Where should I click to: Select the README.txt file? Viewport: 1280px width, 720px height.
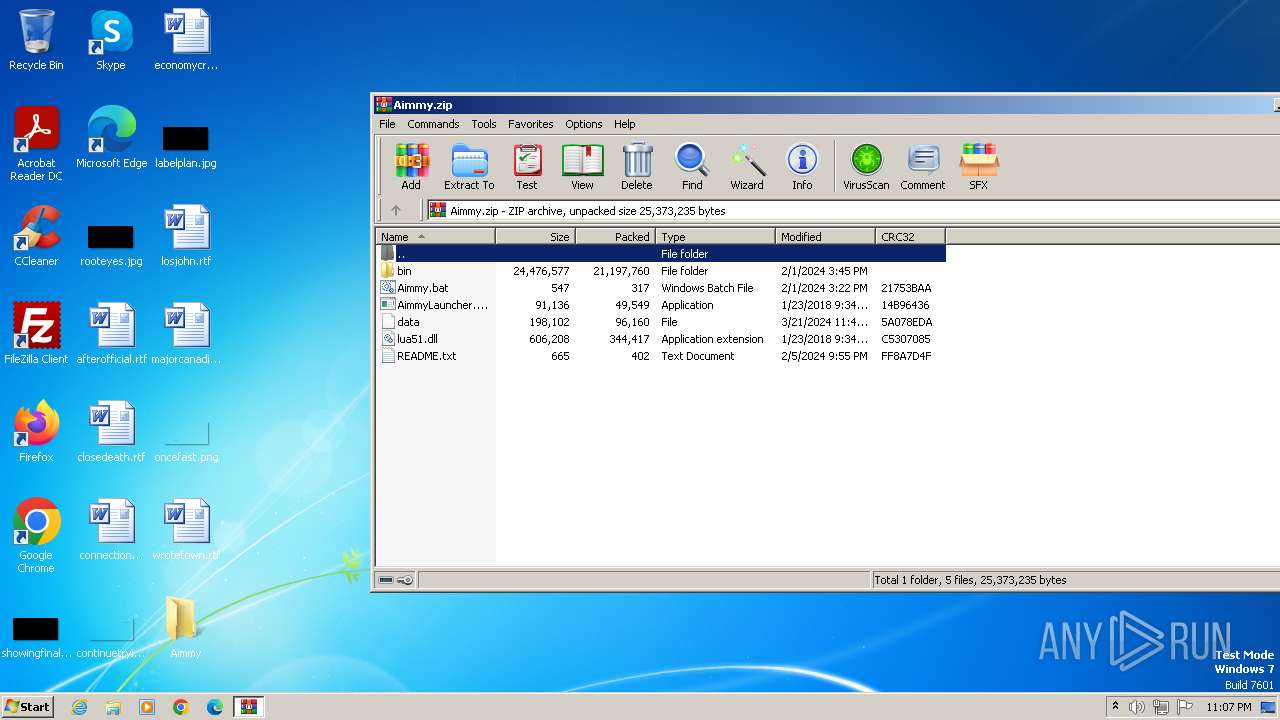point(661,356)
